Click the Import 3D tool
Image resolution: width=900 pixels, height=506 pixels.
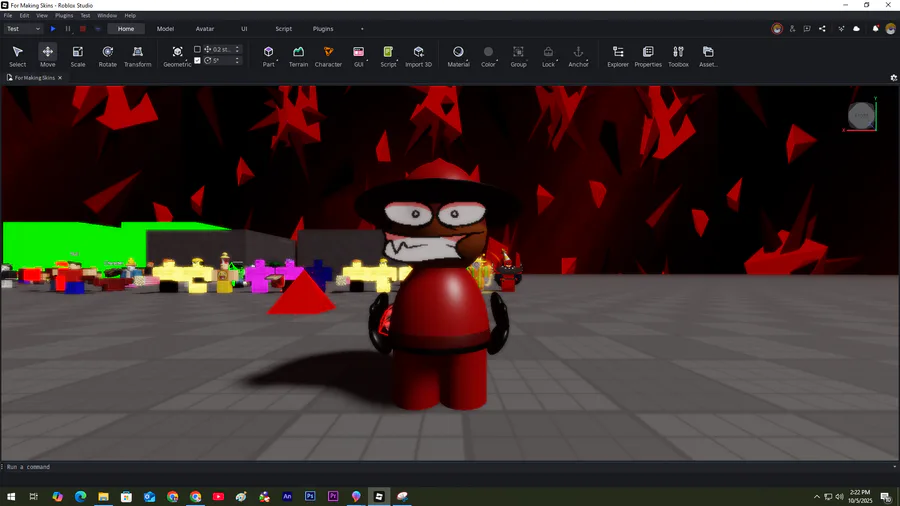click(x=418, y=56)
